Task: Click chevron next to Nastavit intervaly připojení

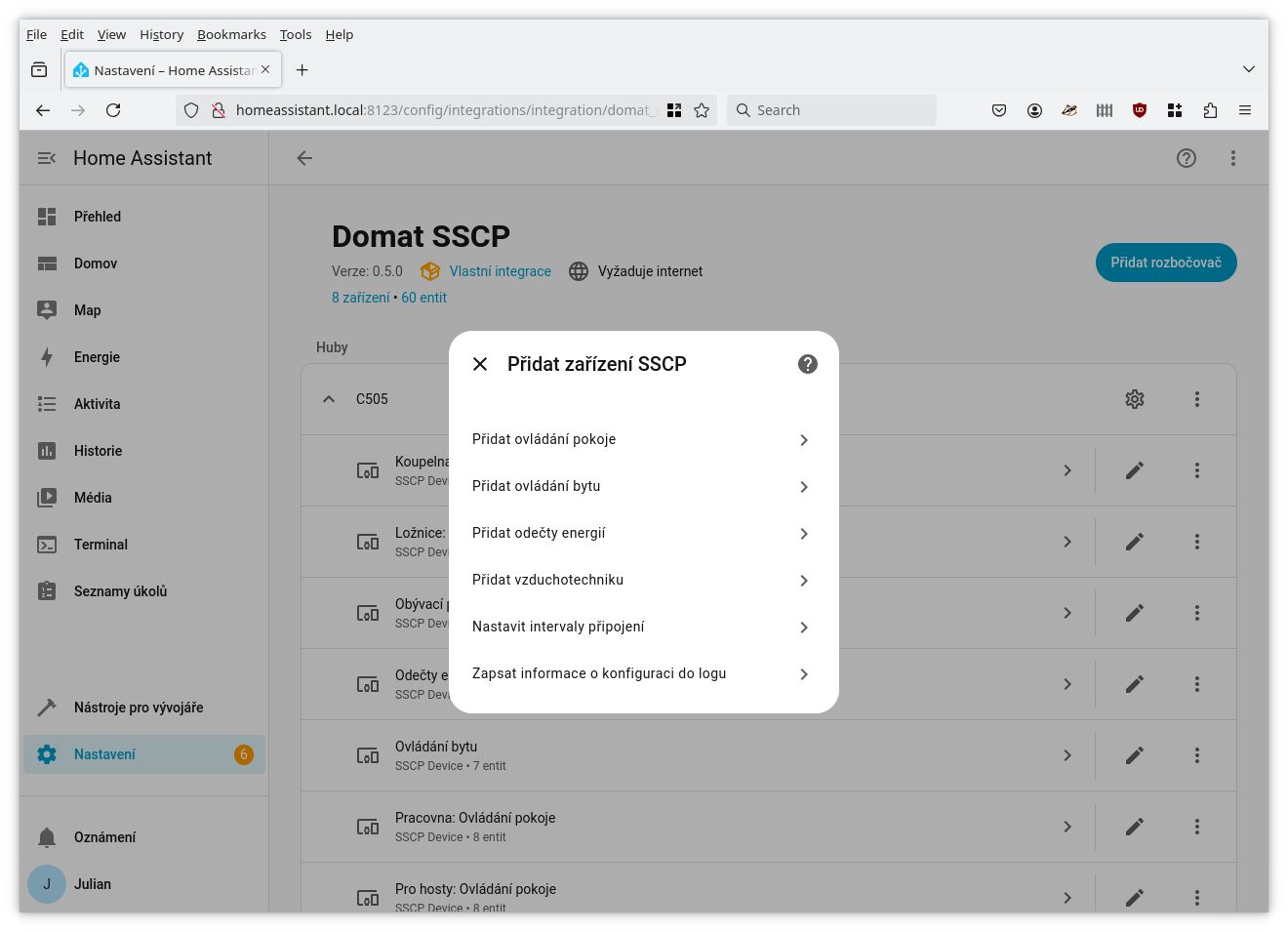Action: click(804, 628)
